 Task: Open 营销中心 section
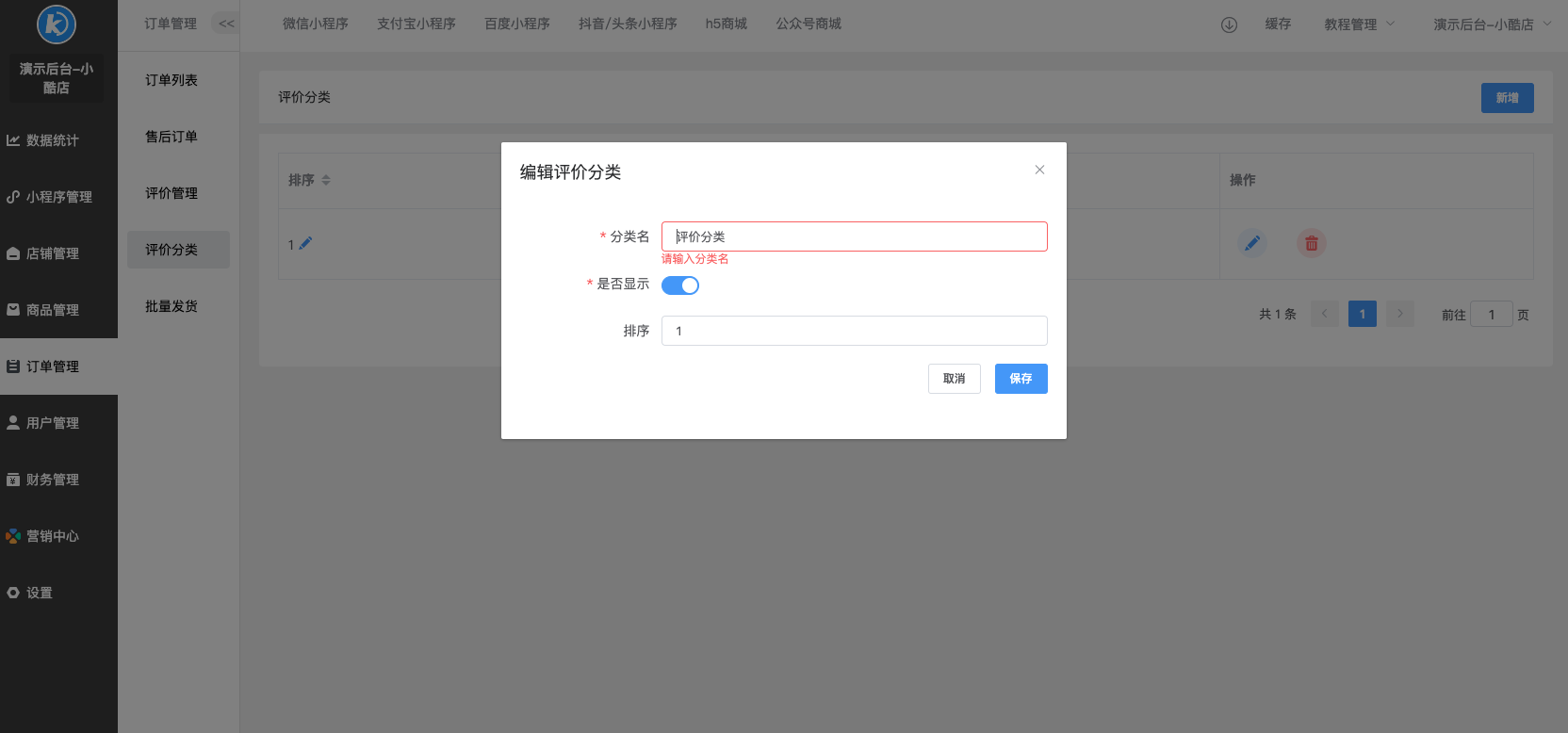click(x=58, y=536)
